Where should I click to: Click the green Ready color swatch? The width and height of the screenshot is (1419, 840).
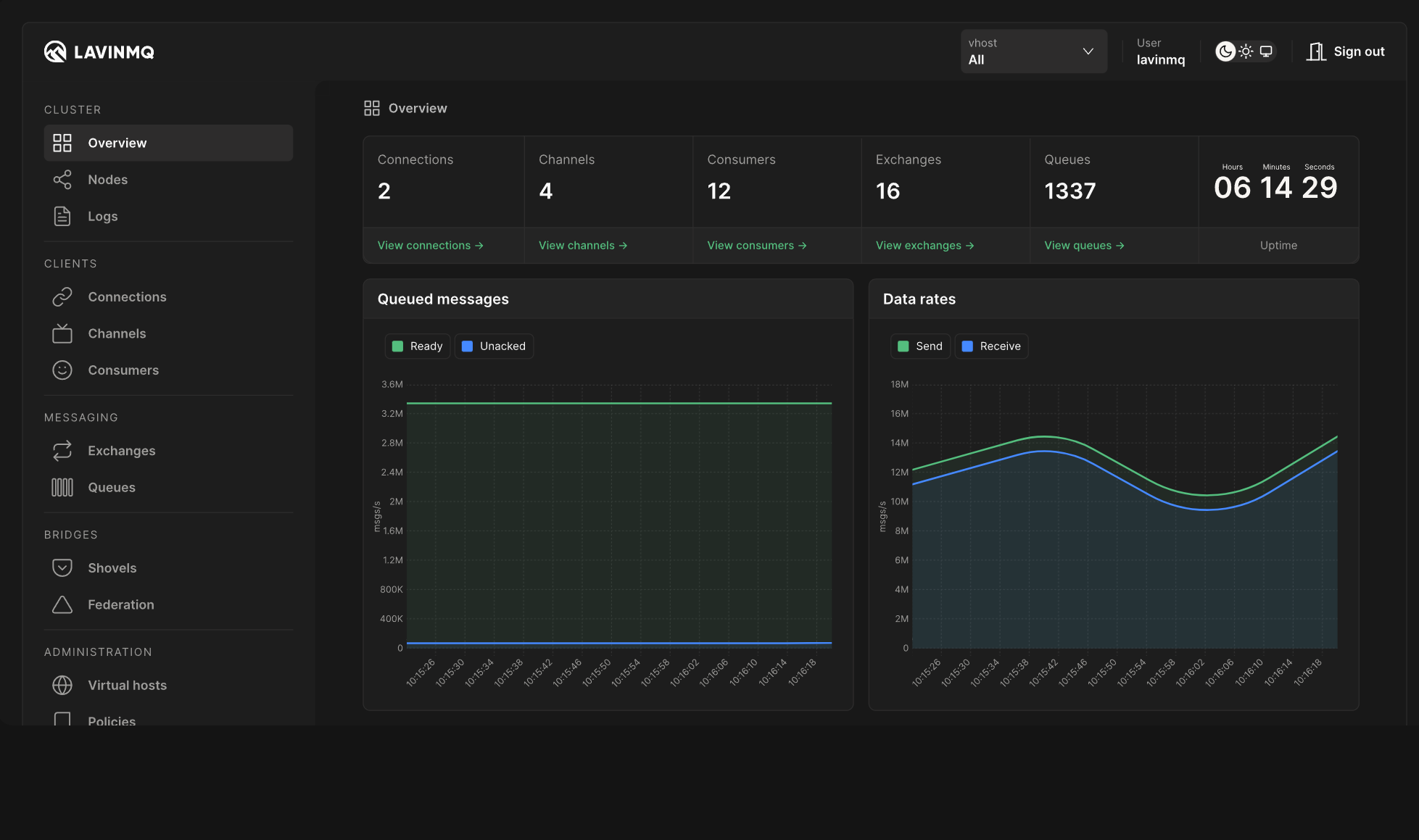(397, 346)
